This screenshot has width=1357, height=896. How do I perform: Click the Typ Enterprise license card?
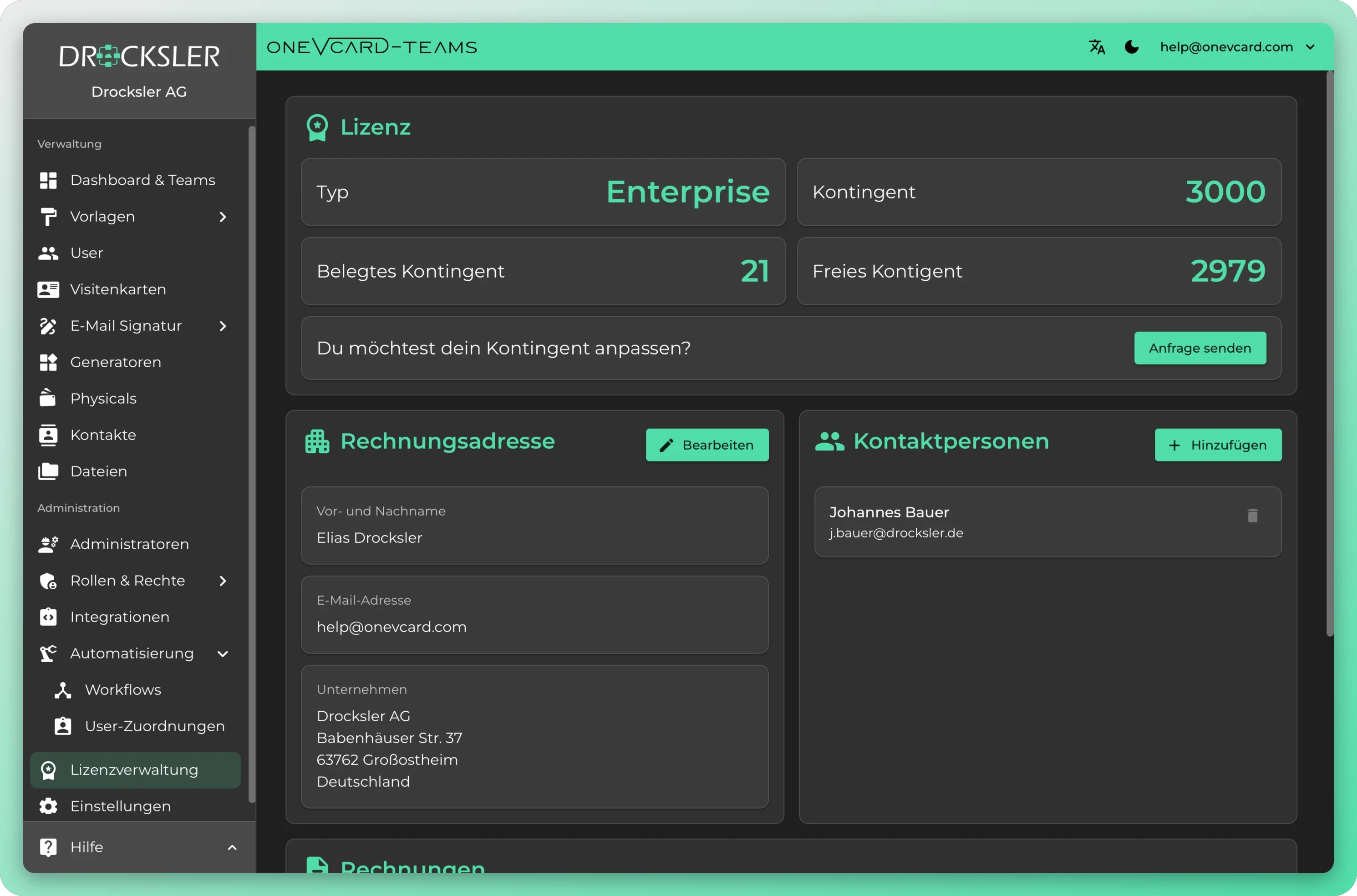tap(543, 192)
